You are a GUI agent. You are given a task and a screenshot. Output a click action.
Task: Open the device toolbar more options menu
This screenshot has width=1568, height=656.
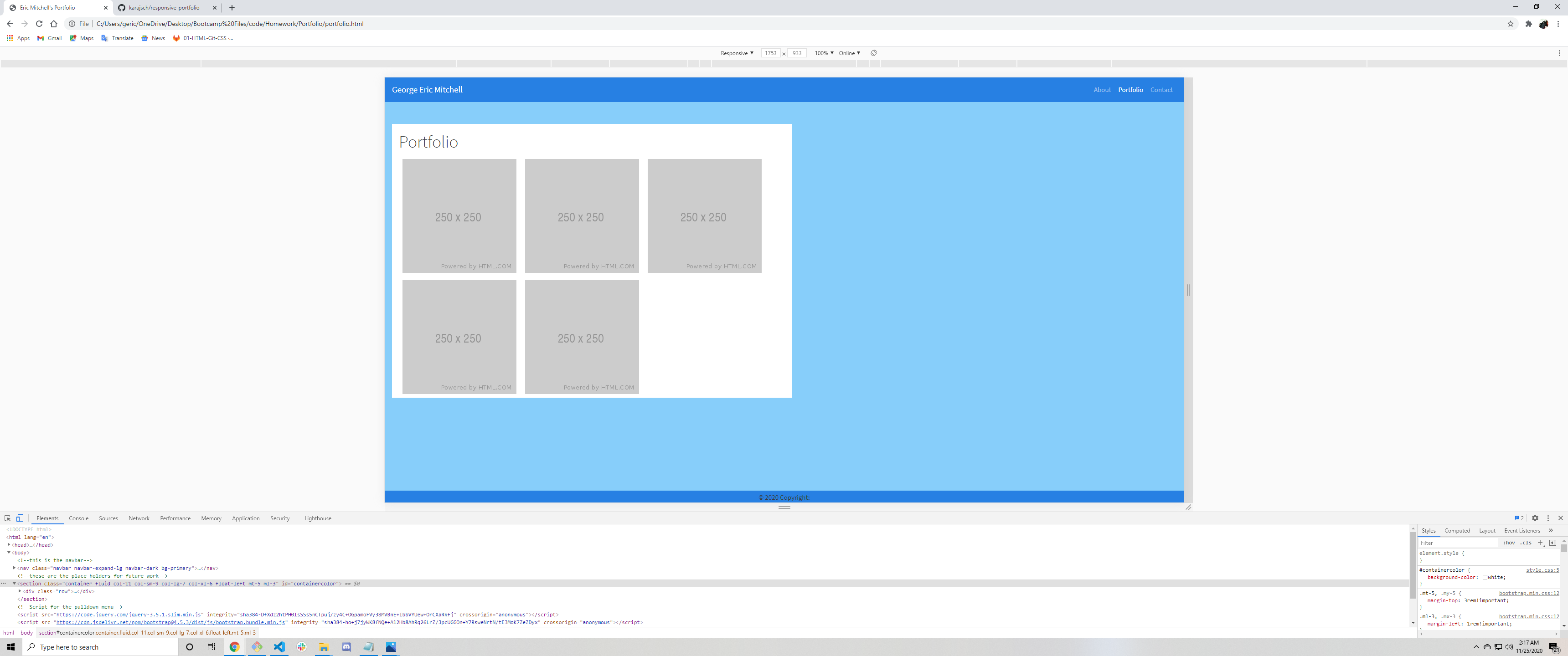[x=1559, y=53]
